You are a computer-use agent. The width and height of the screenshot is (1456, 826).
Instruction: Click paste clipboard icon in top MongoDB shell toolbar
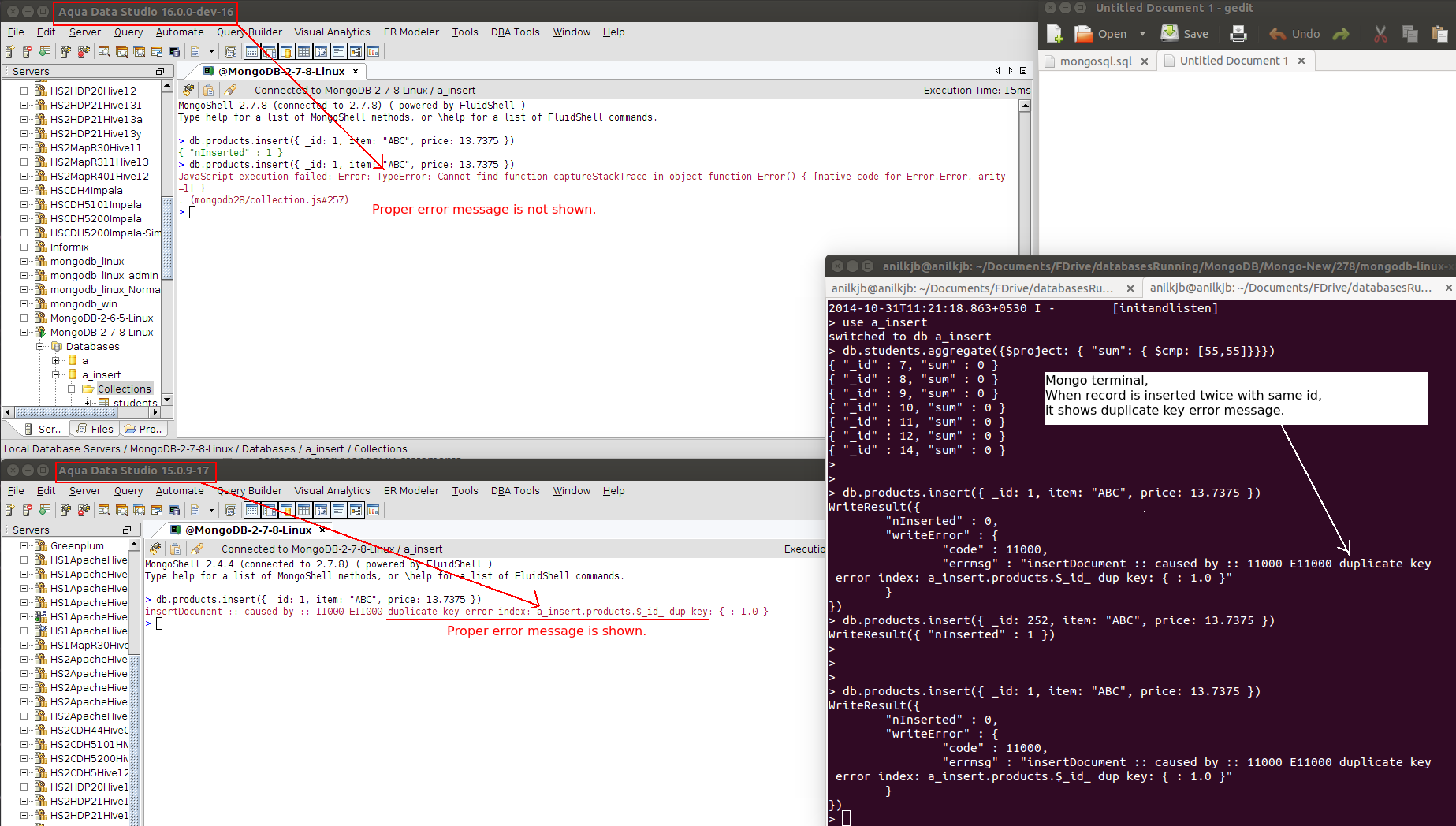208,90
